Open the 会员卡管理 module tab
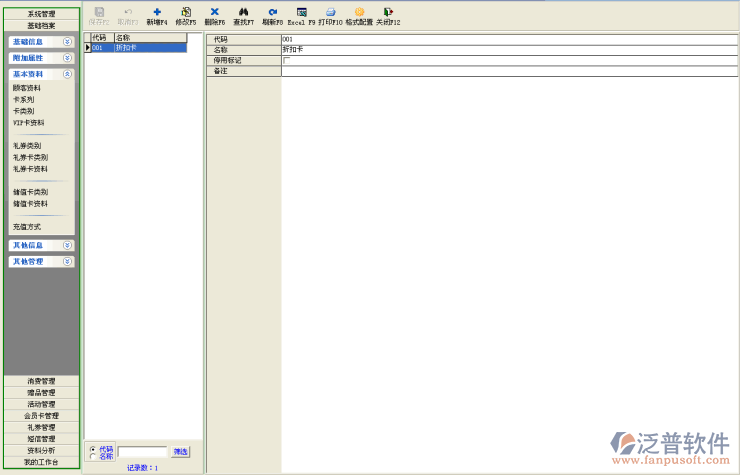740x476 pixels. (42, 416)
